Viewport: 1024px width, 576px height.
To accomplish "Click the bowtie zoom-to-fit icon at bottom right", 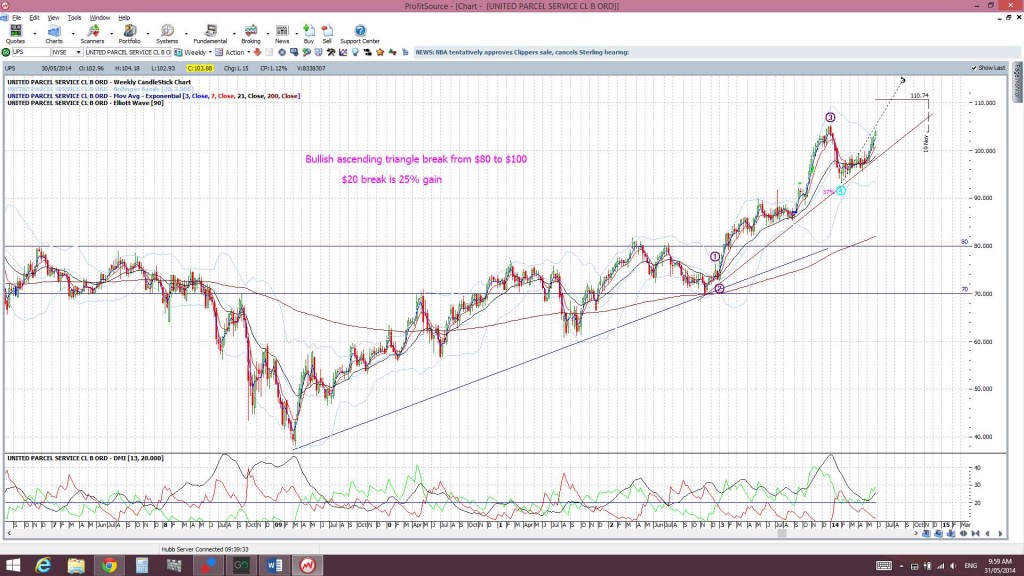I will click(976, 534).
